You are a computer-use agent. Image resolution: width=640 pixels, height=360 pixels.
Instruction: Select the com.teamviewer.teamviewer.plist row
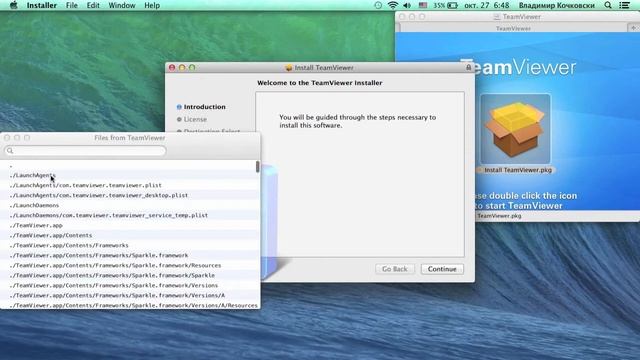tap(130, 185)
